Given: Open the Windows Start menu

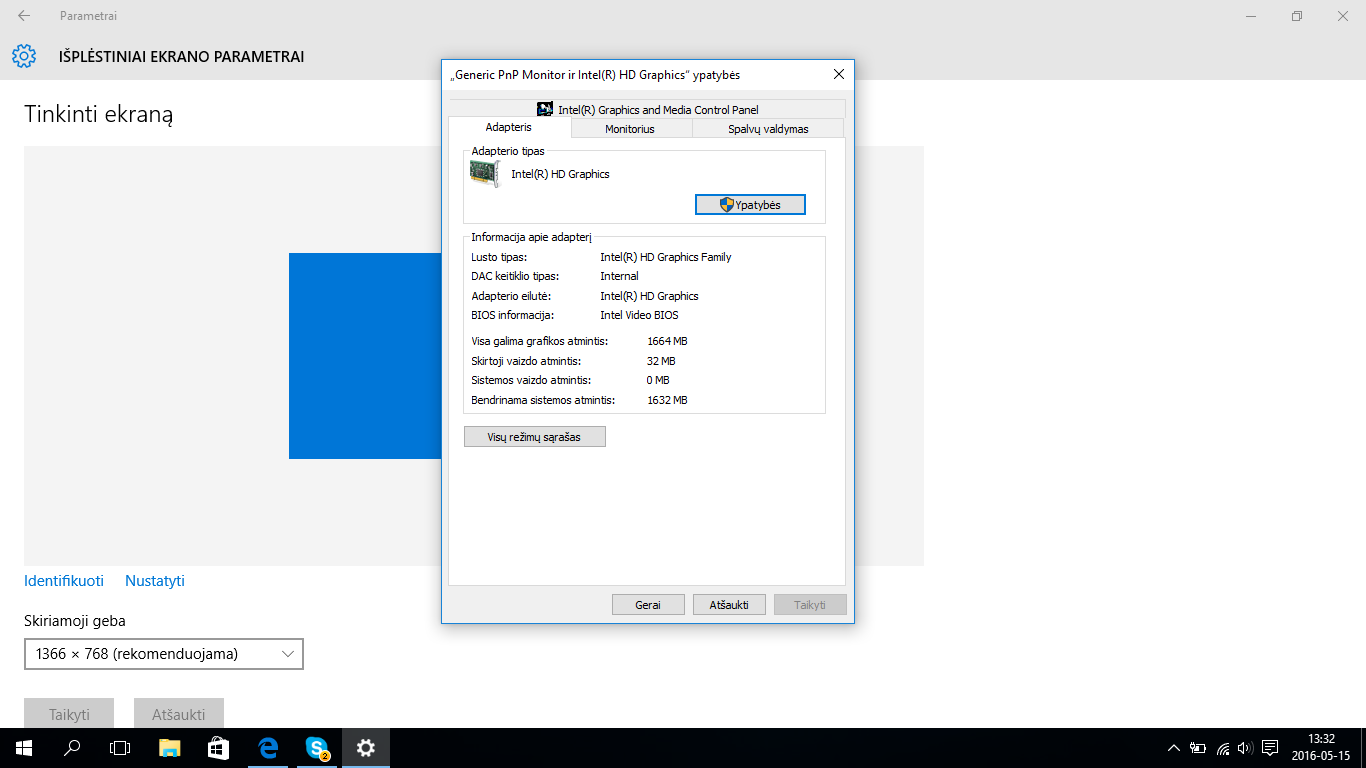Looking at the screenshot, I should (x=23, y=747).
